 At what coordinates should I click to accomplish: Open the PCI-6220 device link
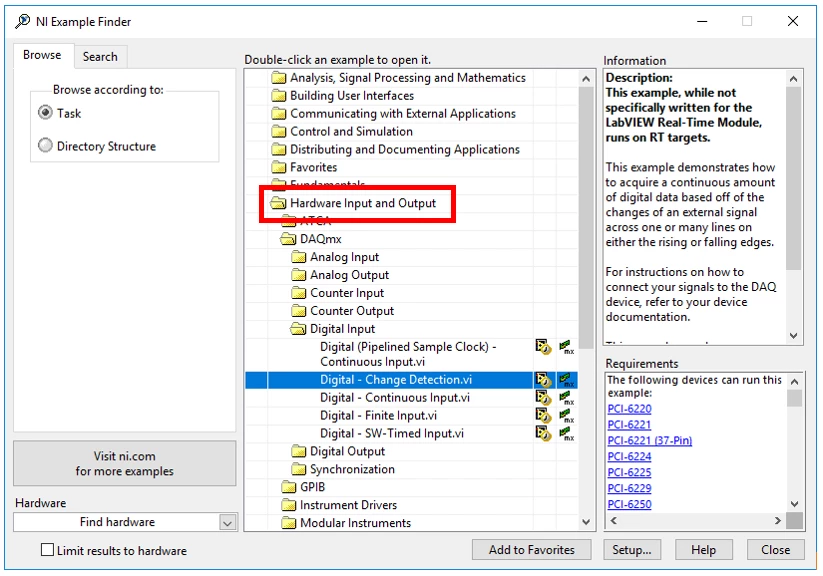[629, 409]
